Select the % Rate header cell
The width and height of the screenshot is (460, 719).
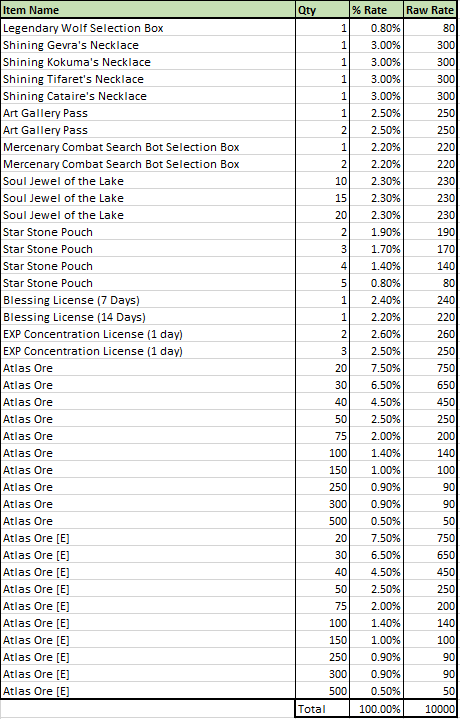tap(376, 10)
